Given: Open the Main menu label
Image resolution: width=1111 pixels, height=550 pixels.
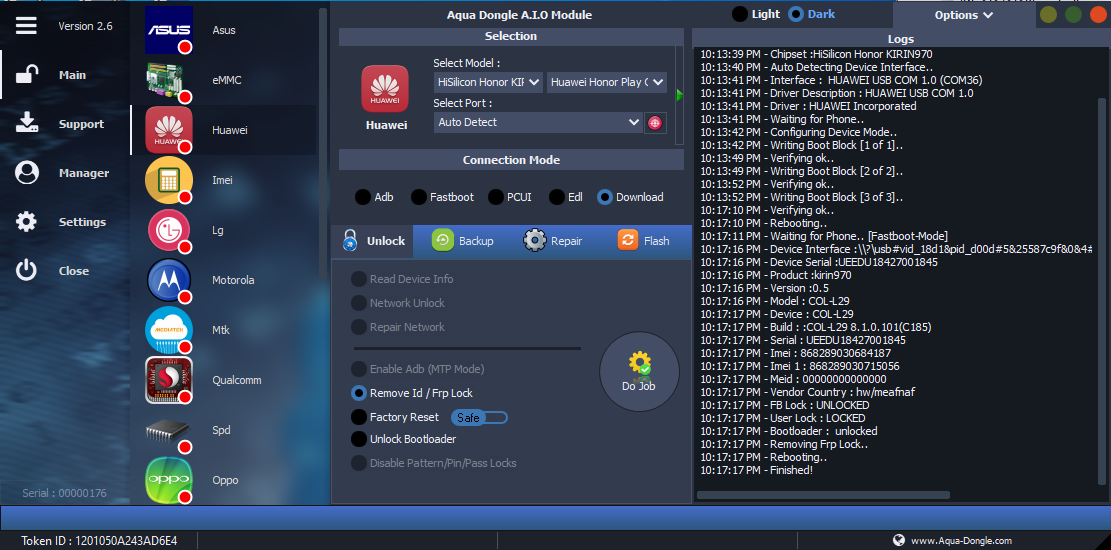Looking at the screenshot, I should [x=72, y=75].
